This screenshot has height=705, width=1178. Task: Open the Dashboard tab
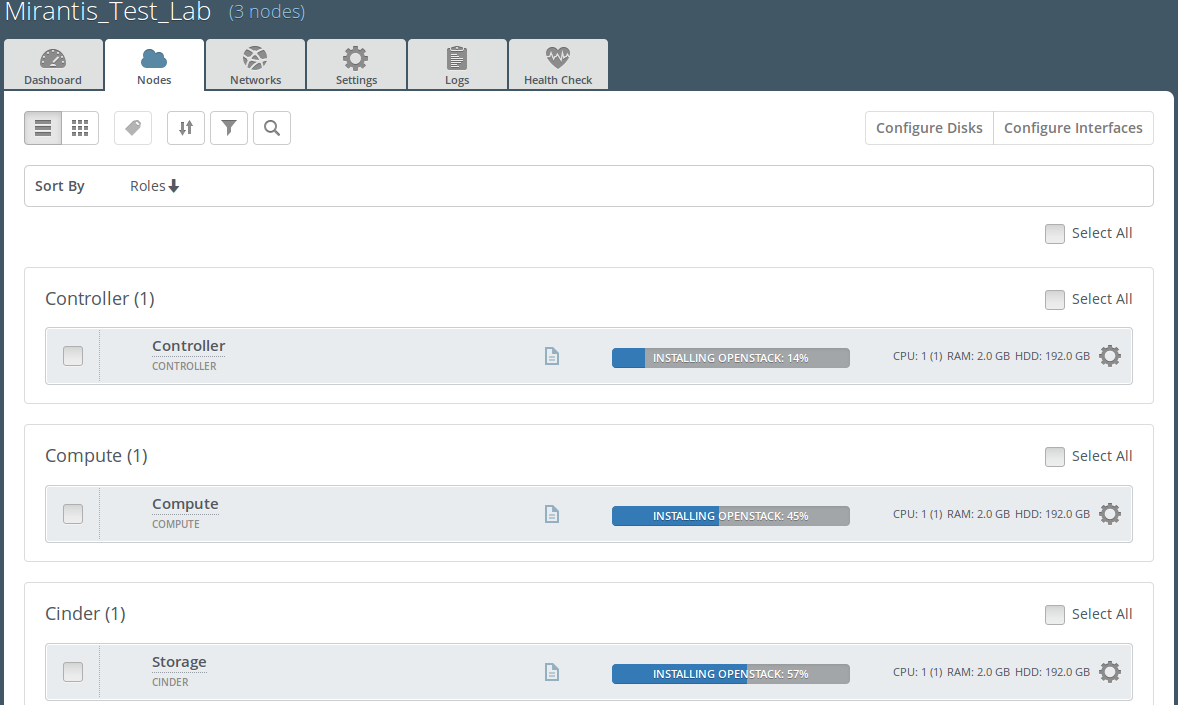53,65
